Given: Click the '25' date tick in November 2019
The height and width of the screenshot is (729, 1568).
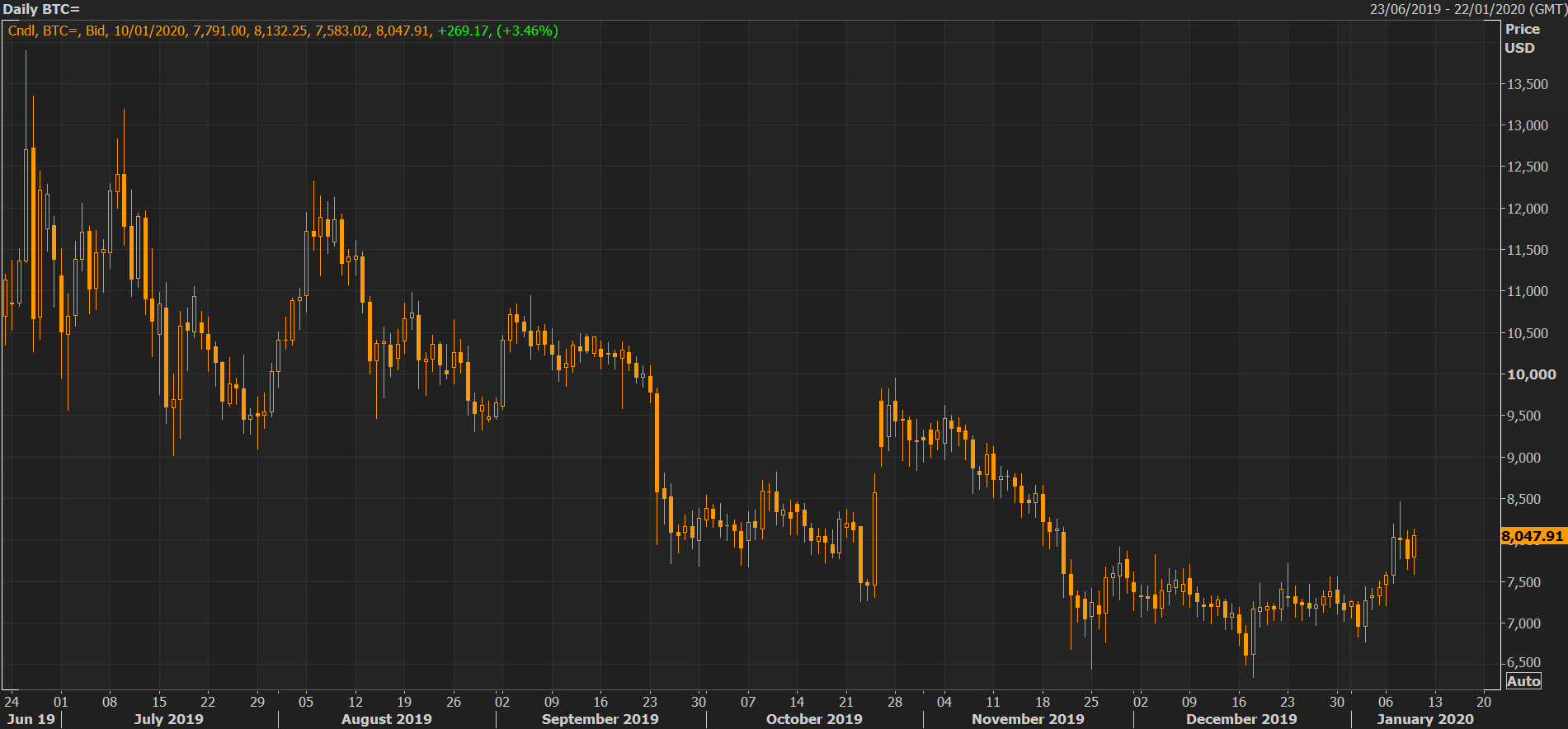Looking at the screenshot, I should pyautogui.click(x=1091, y=702).
